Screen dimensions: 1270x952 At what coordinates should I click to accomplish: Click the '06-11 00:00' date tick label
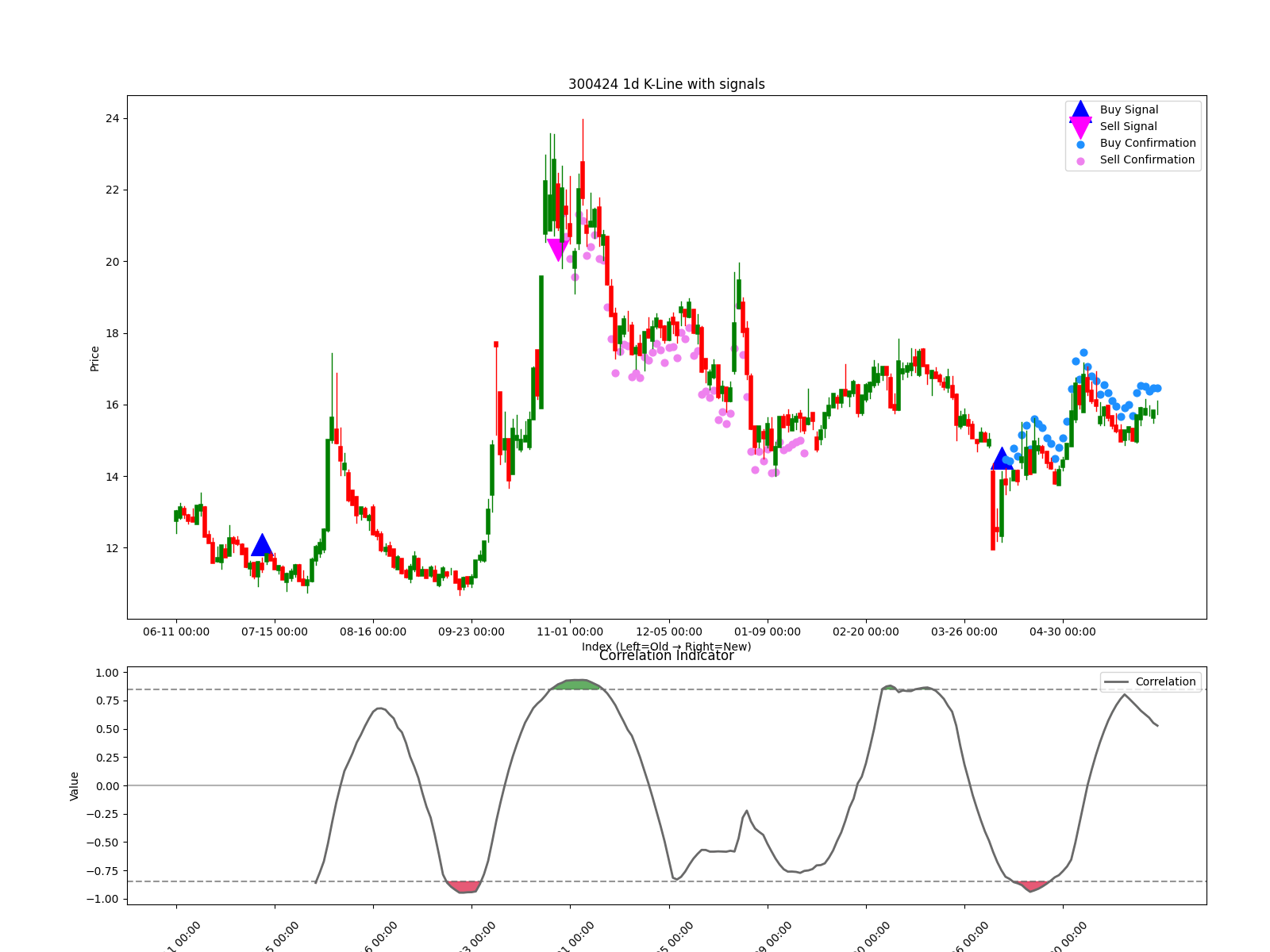176,632
